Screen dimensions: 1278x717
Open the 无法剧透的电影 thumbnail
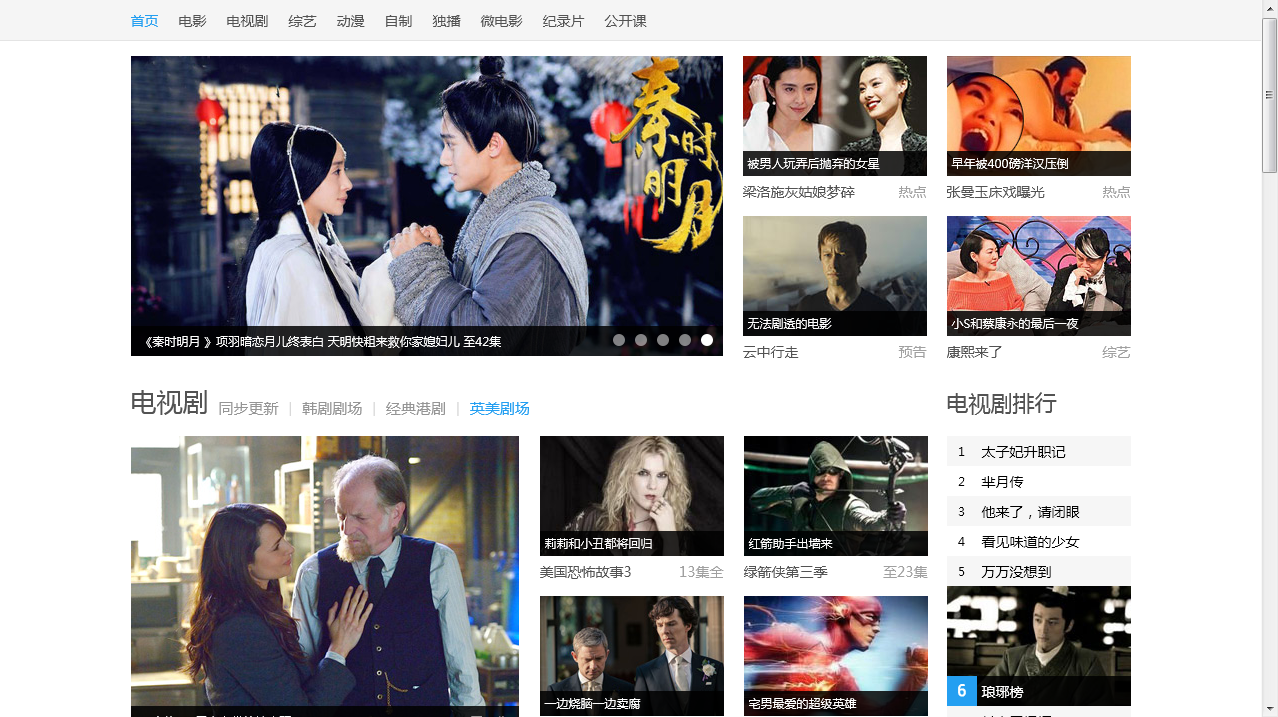[x=835, y=276]
